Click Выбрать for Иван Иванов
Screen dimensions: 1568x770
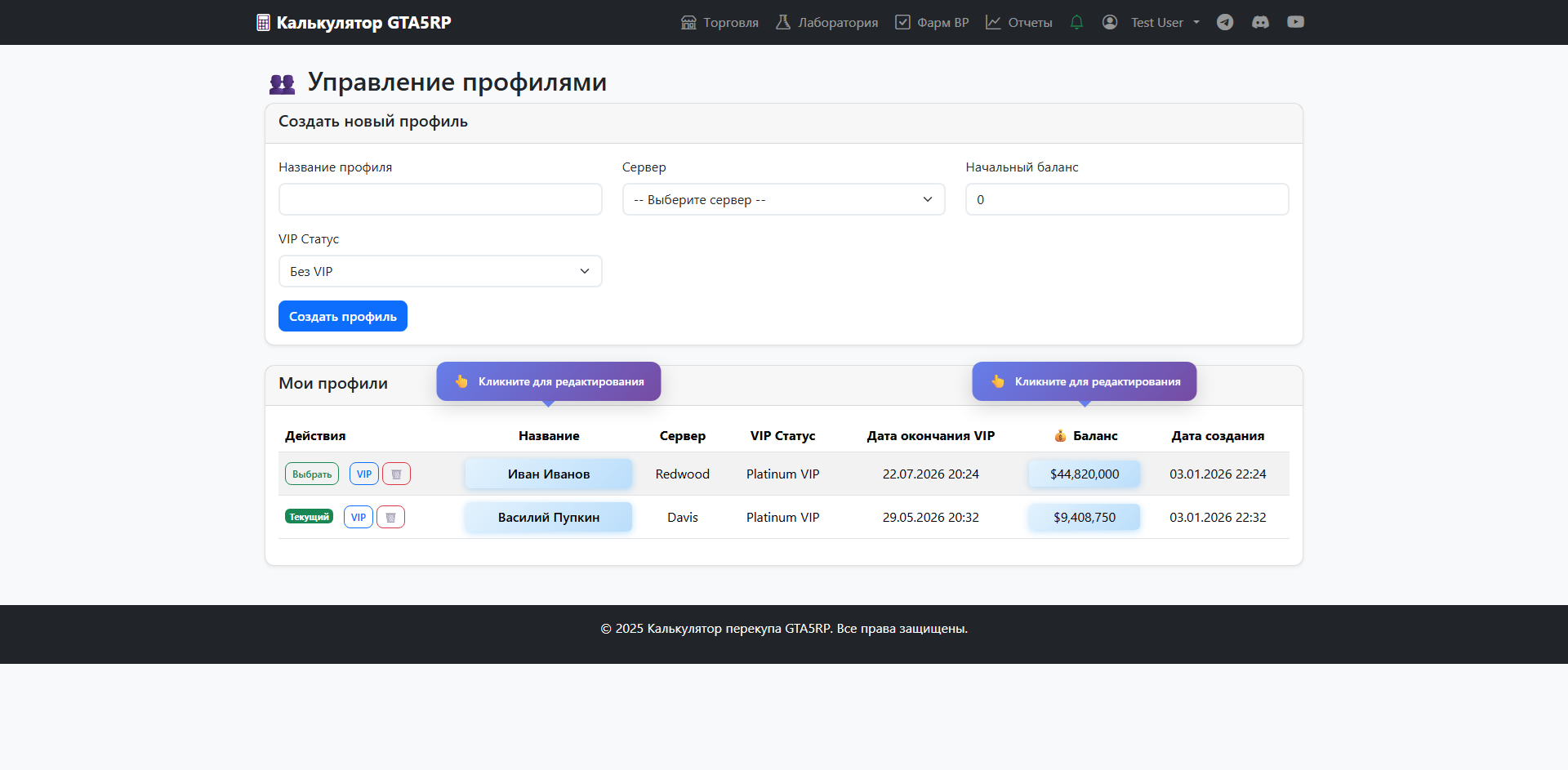click(x=312, y=474)
